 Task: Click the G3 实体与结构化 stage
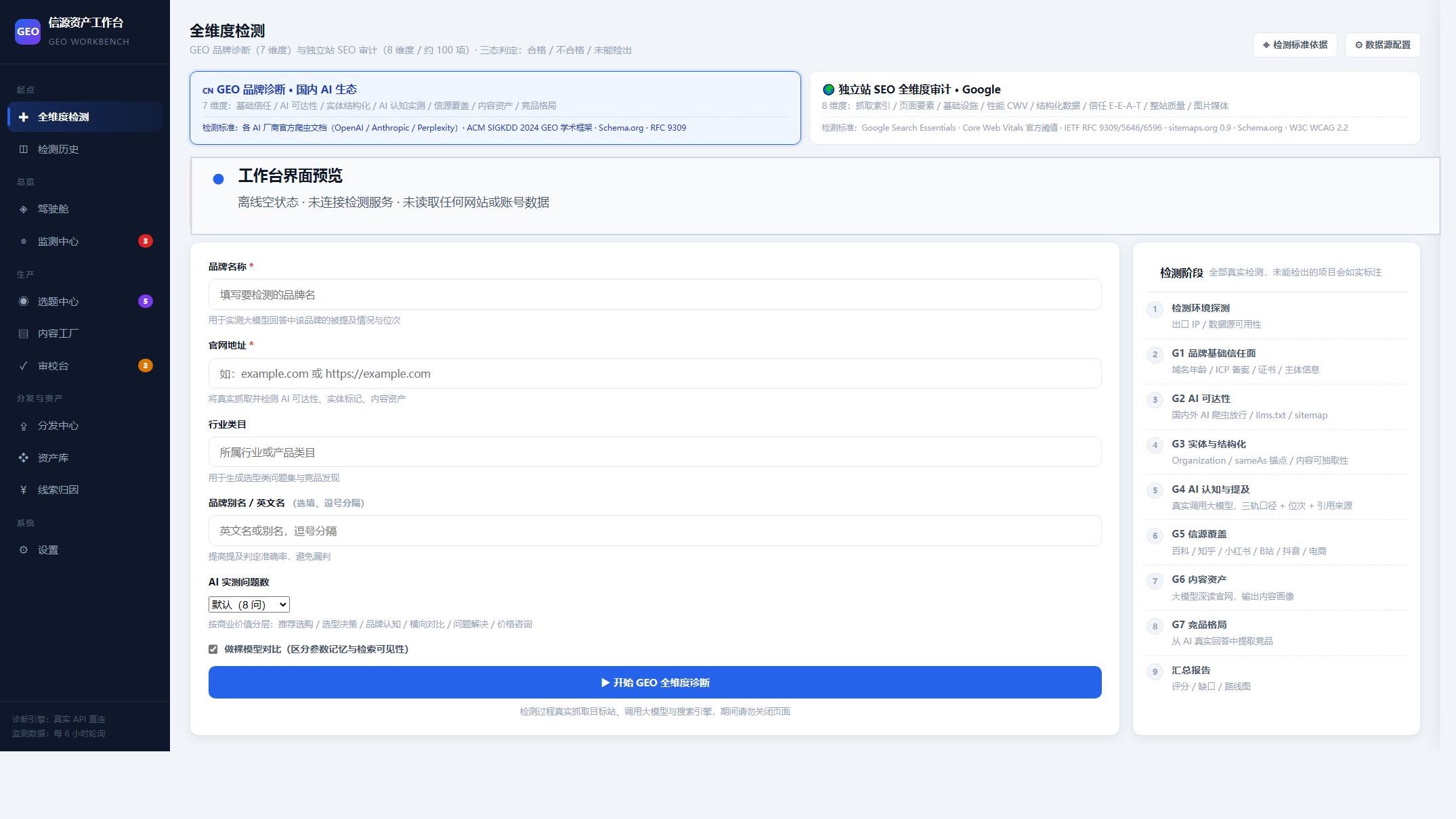tap(1277, 452)
